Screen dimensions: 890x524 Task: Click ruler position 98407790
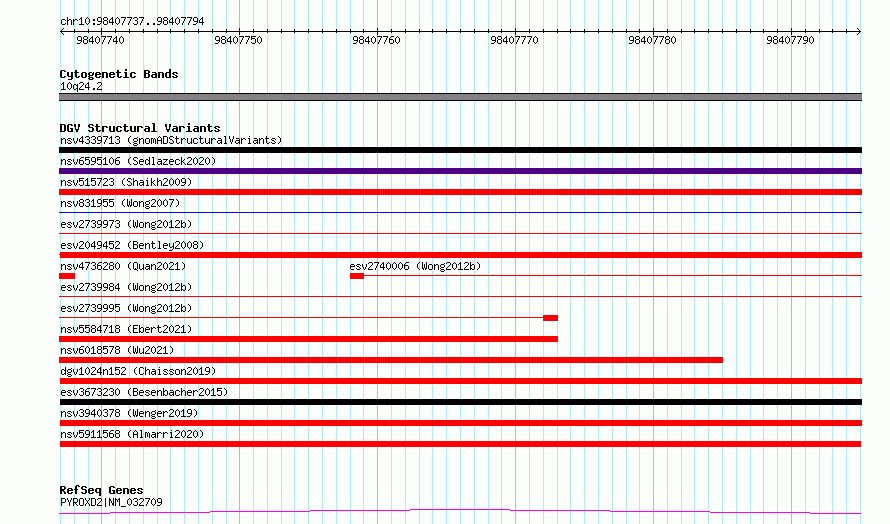(790, 40)
